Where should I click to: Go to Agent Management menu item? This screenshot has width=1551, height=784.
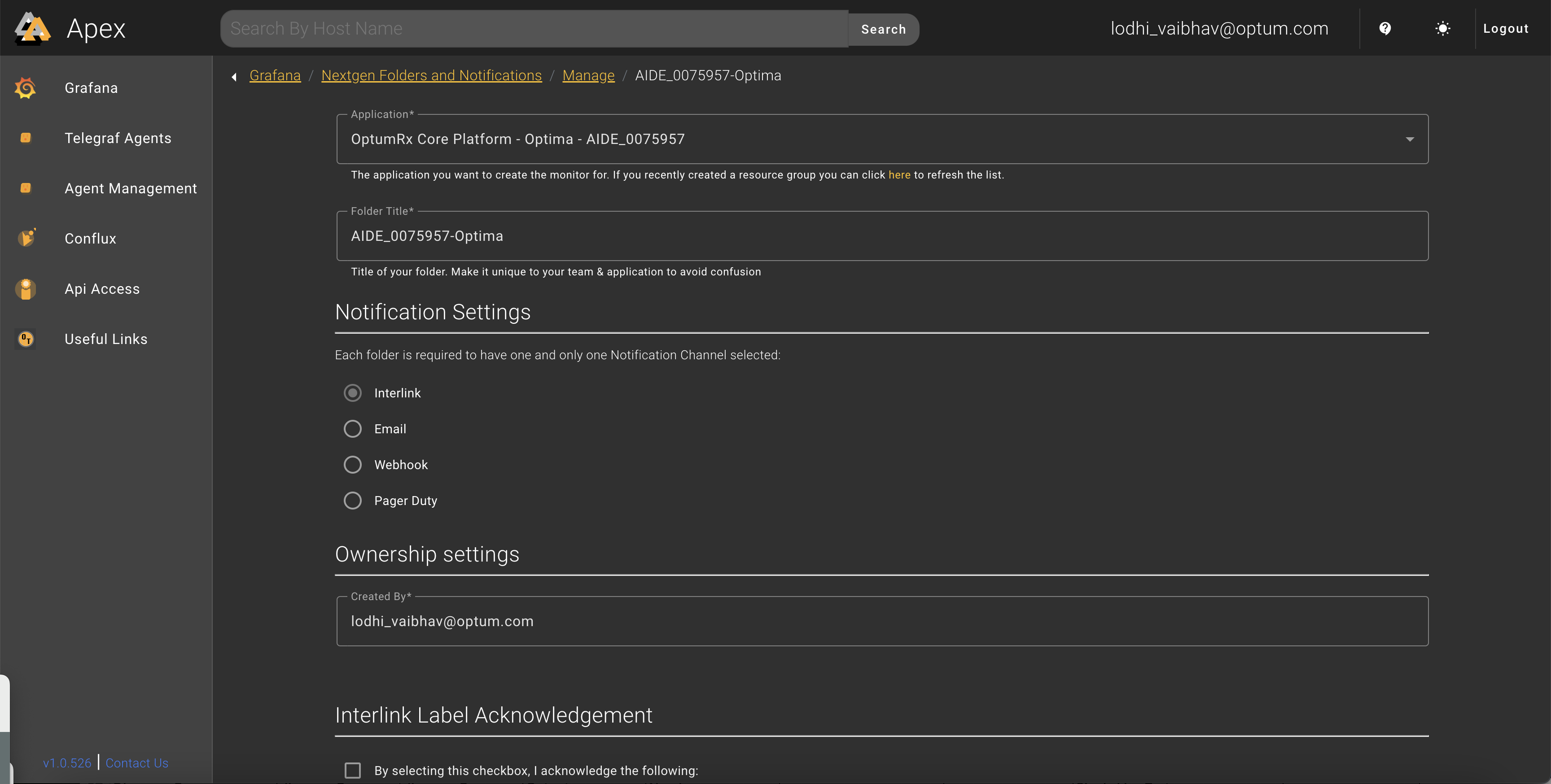click(106, 188)
